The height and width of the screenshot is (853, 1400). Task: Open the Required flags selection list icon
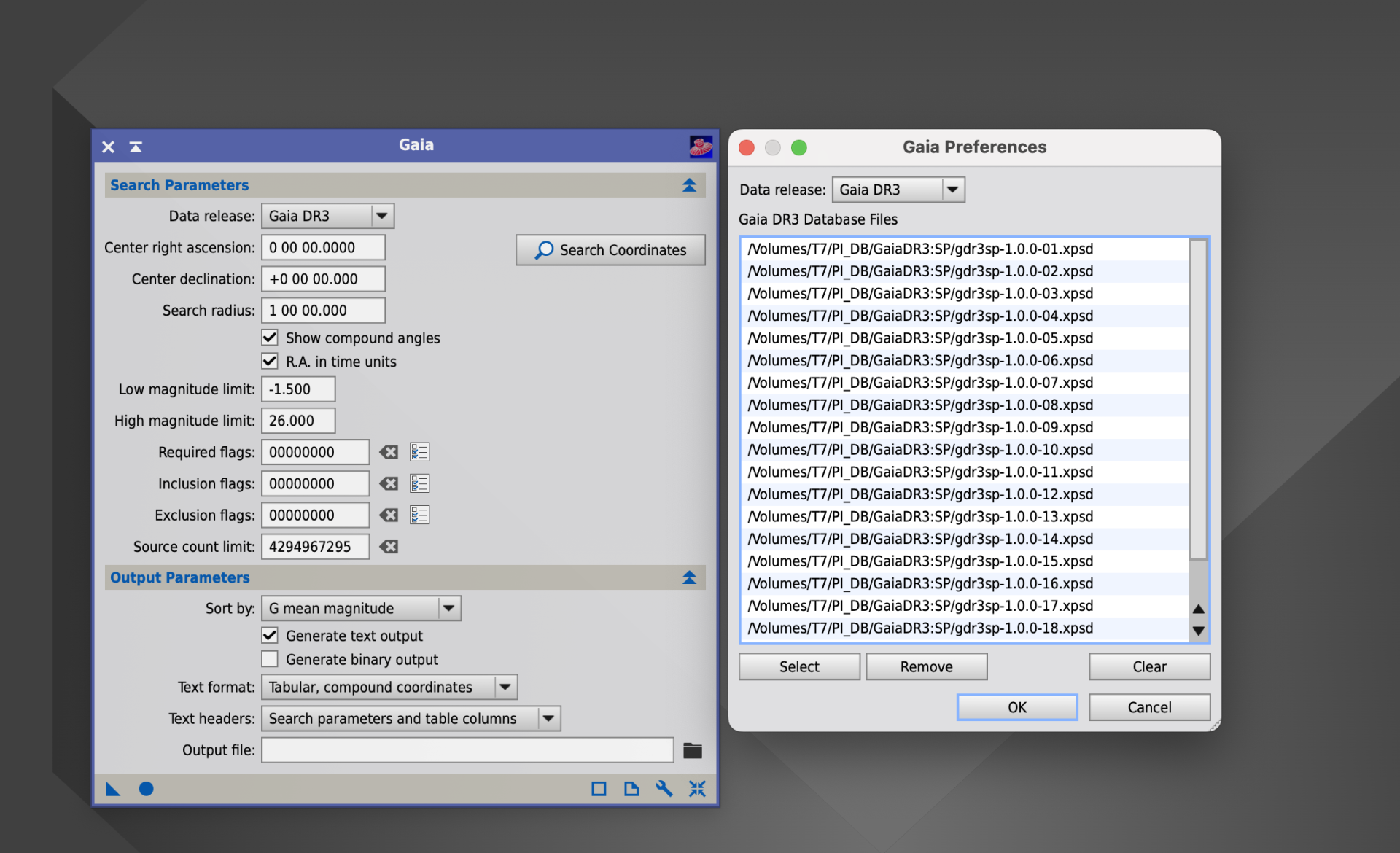coord(419,452)
